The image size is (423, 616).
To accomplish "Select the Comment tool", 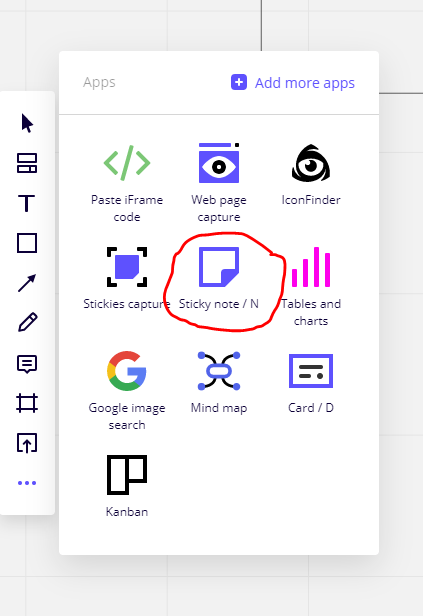I will [x=27, y=364].
